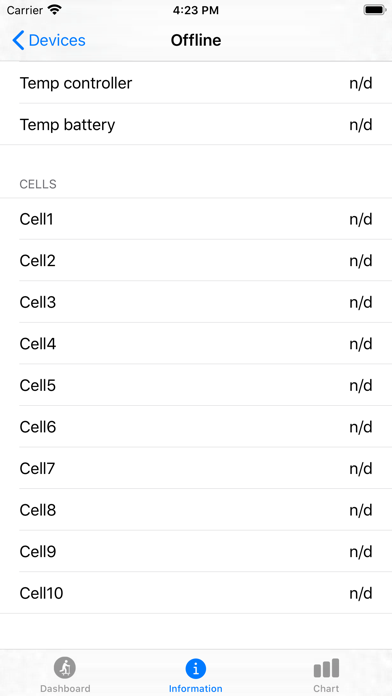This screenshot has width=392, height=696.
Task: Tap the Dashboard scooter icon
Action: 65,668
